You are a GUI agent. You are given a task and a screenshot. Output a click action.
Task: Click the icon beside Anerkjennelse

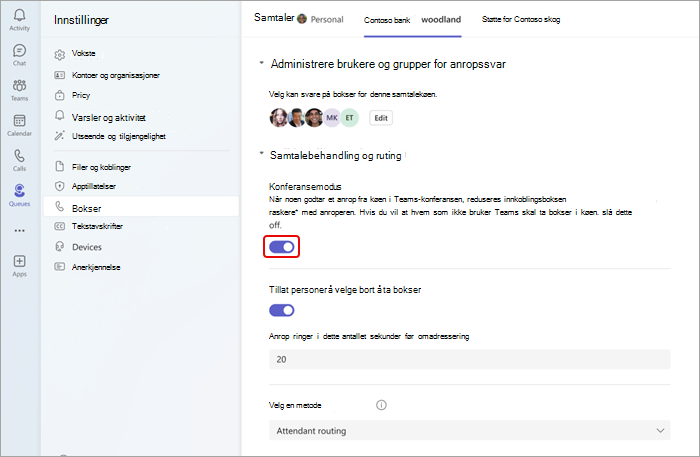[59, 267]
